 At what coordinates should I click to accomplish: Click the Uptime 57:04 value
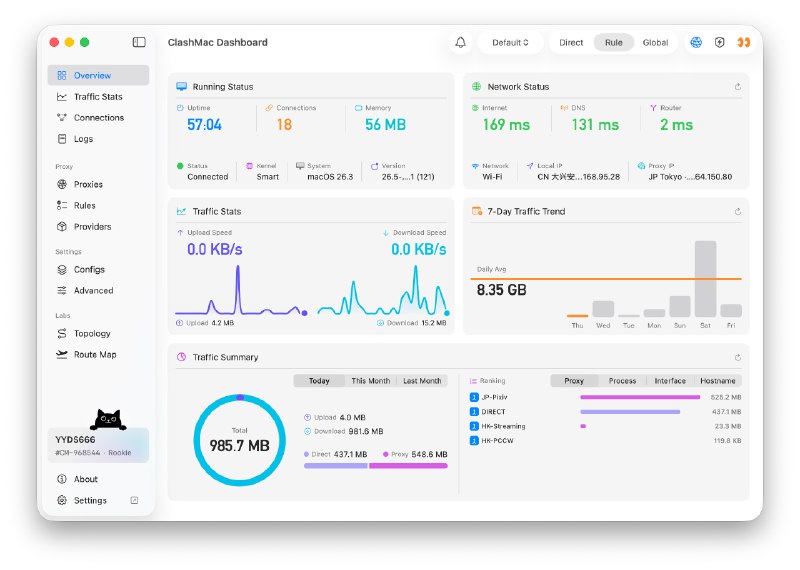(204, 125)
